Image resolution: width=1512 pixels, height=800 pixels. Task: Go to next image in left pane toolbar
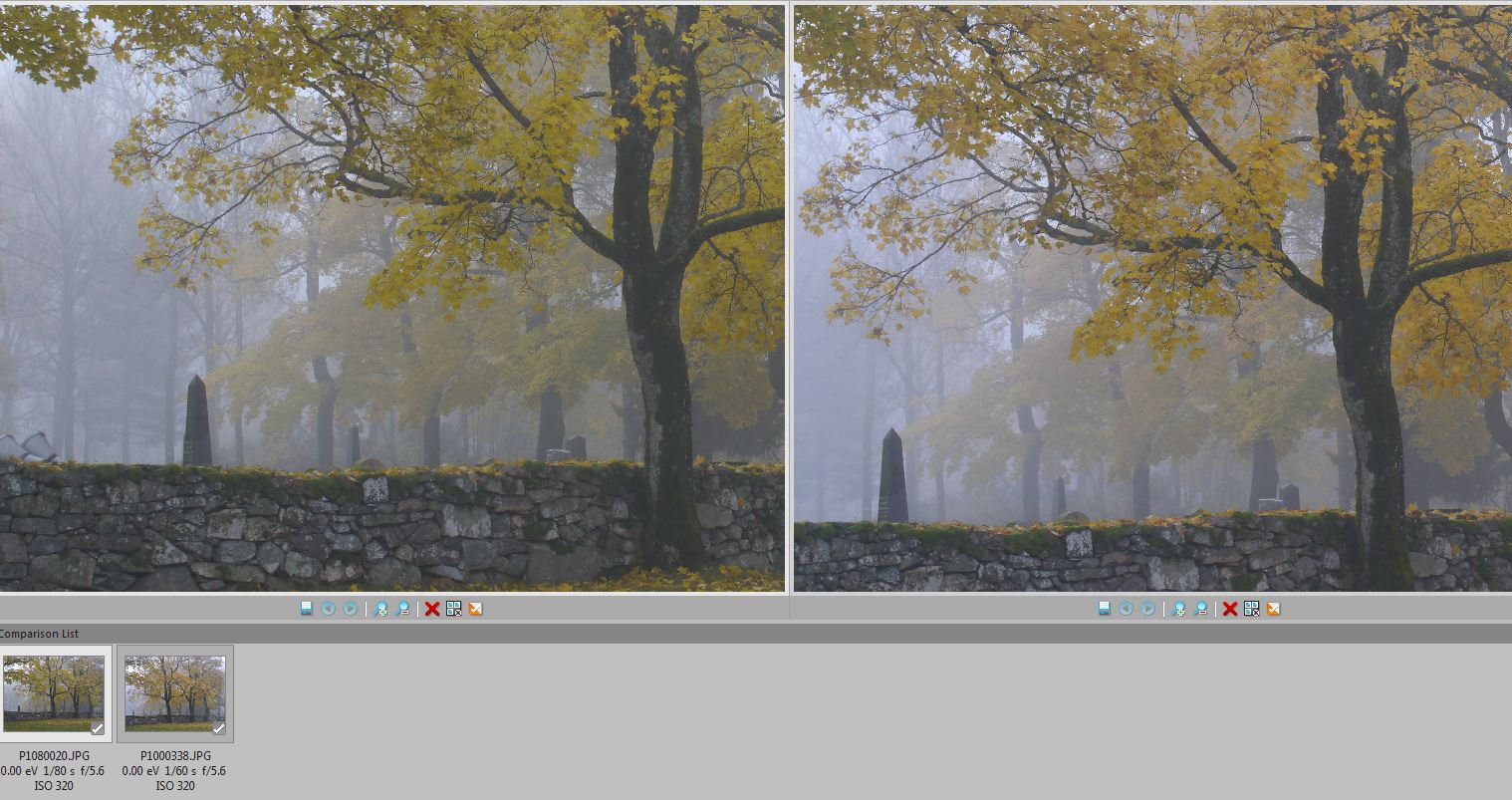click(351, 609)
